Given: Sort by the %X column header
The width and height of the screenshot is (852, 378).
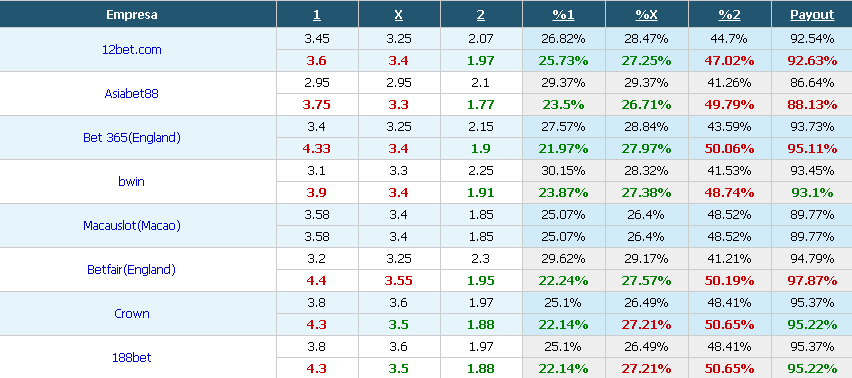Looking at the screenshot, I should pos(647,15).
